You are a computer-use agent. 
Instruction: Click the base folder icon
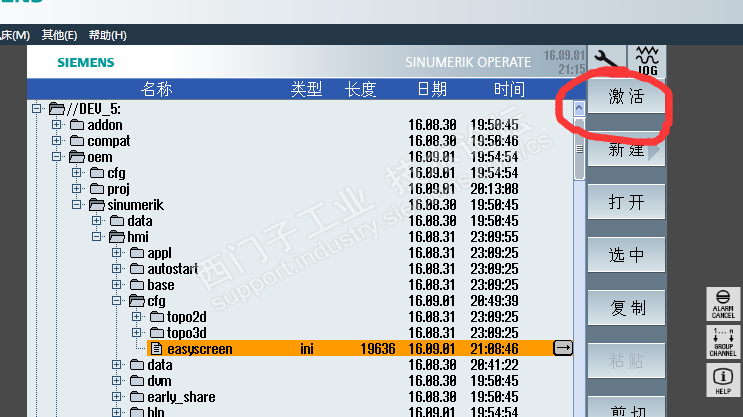[137, 285]
